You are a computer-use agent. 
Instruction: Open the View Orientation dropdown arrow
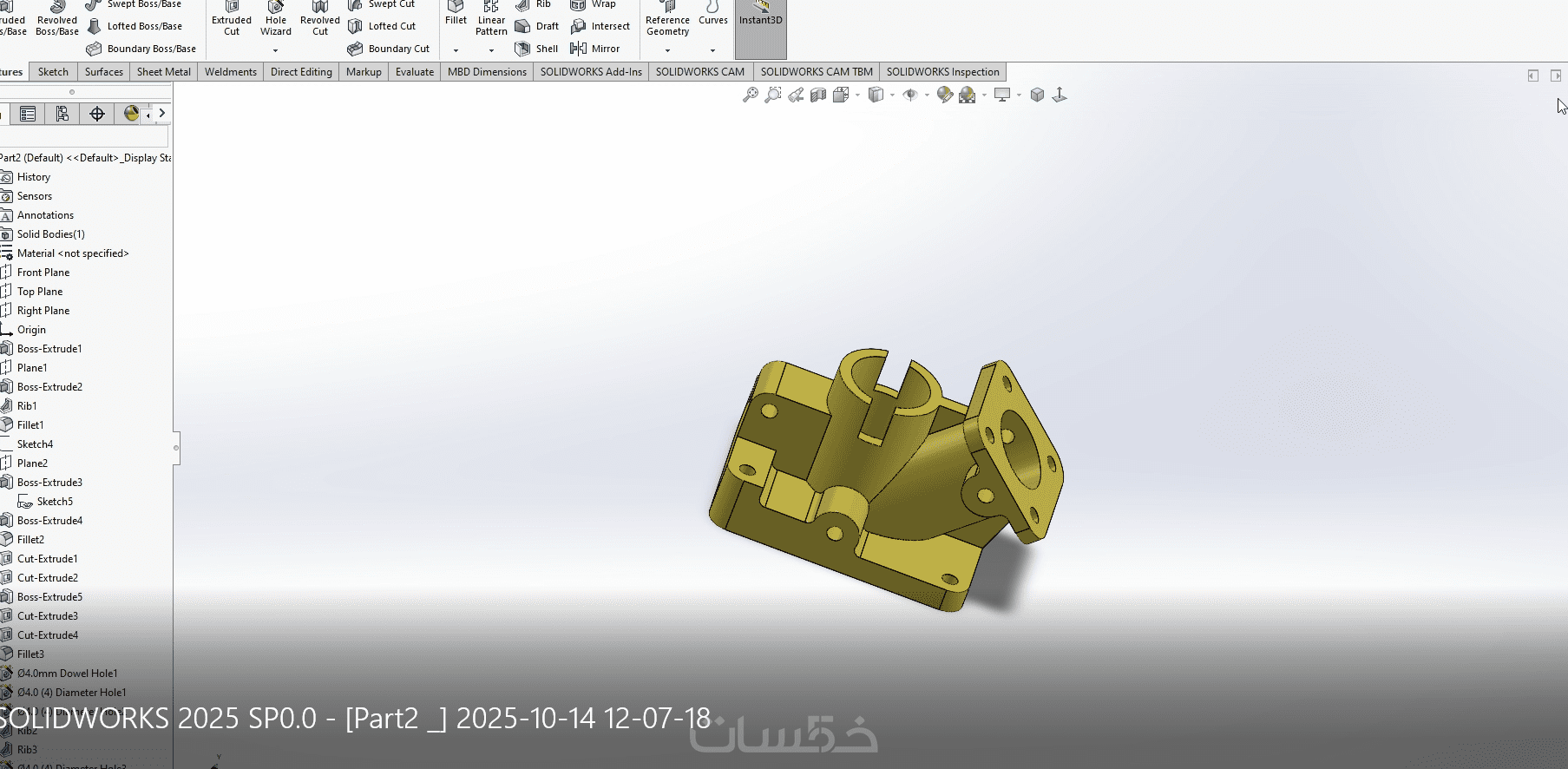coord(857,95)
